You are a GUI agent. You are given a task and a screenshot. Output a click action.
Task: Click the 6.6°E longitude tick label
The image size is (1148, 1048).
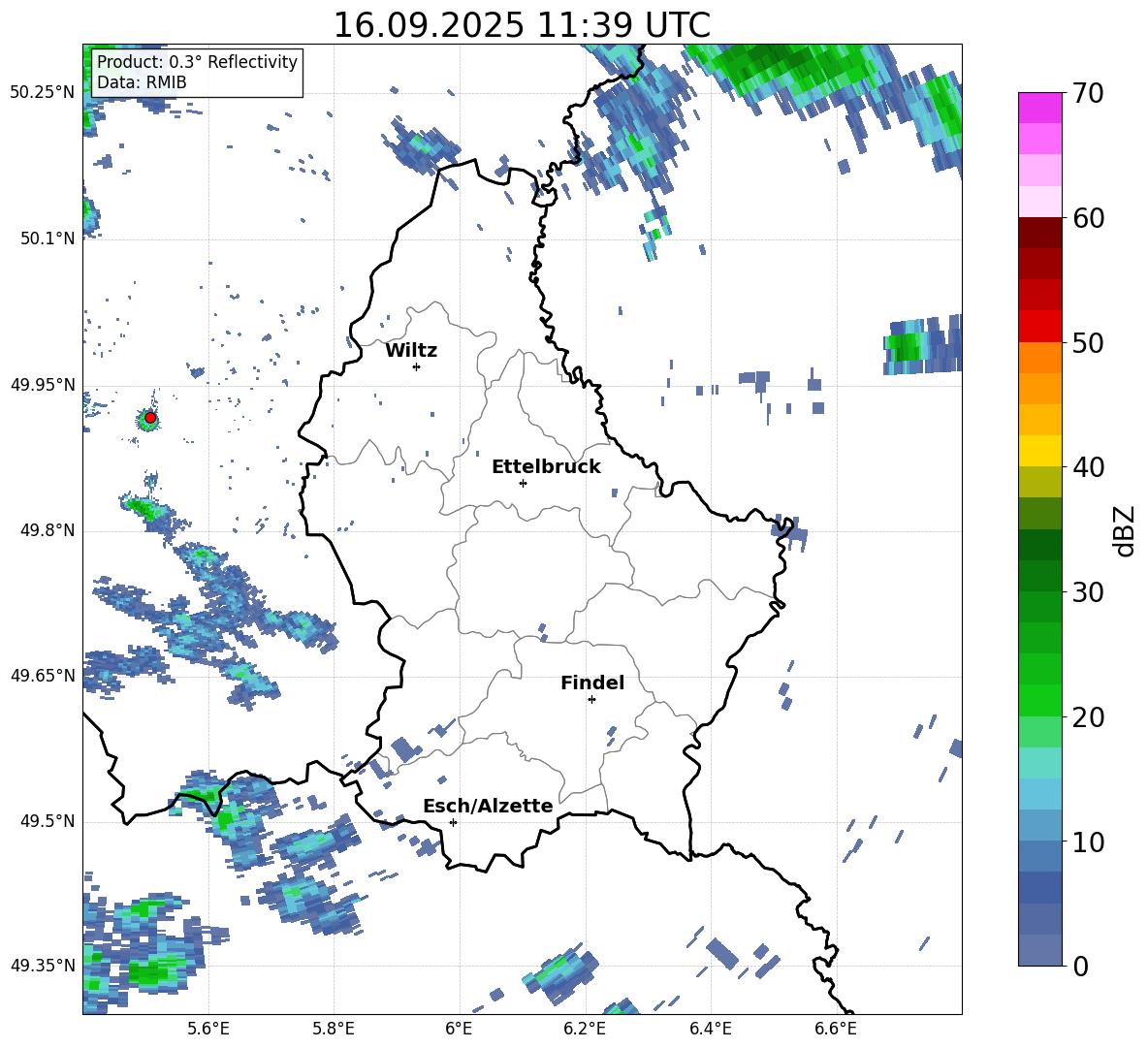(x=836, y=1030)
